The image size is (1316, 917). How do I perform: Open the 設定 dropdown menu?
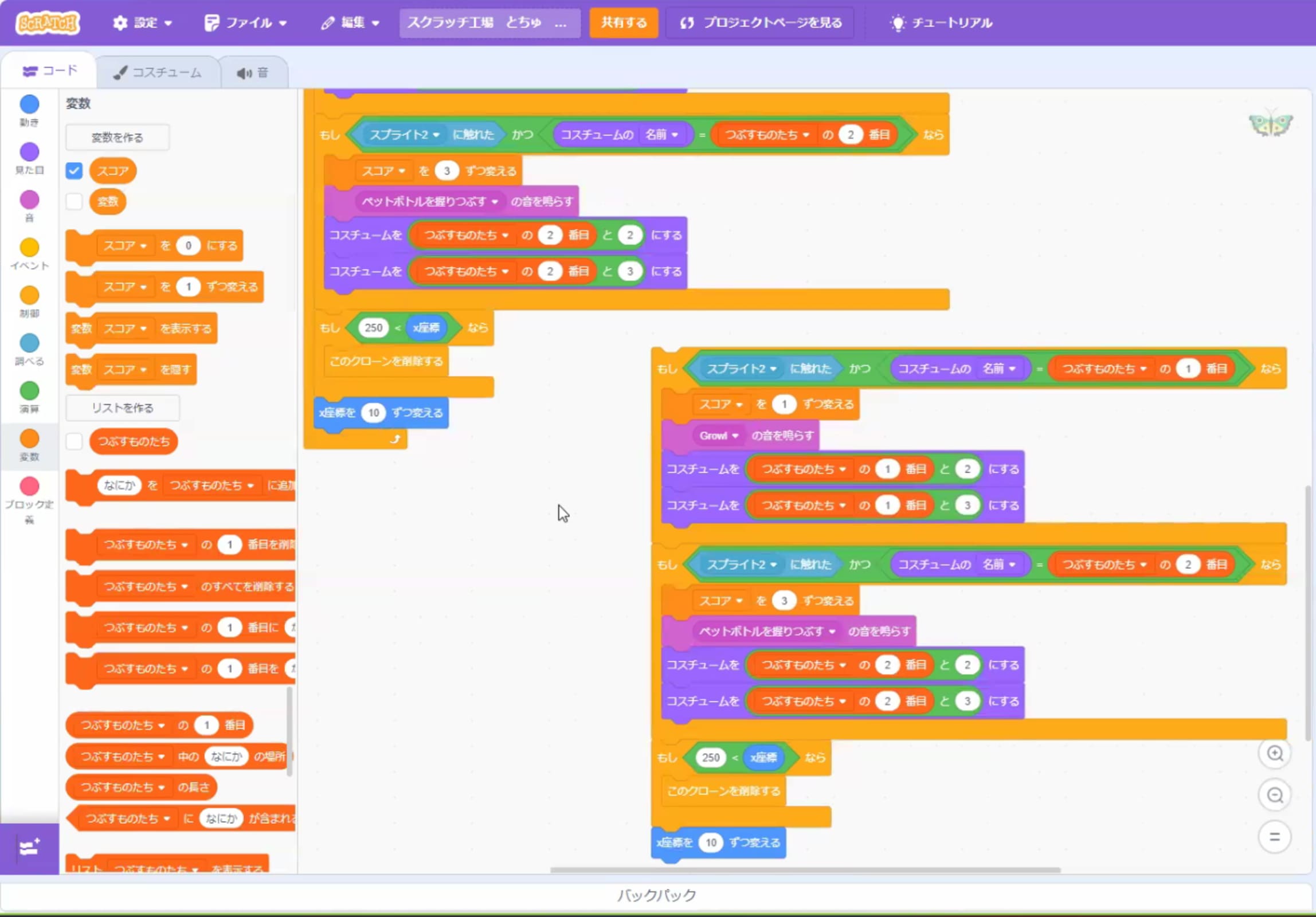pos(142,23)
